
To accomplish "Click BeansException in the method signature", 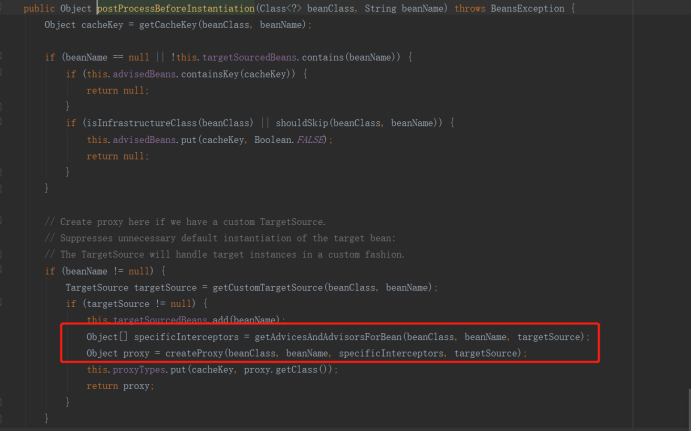I will click(x=528, y=8).
